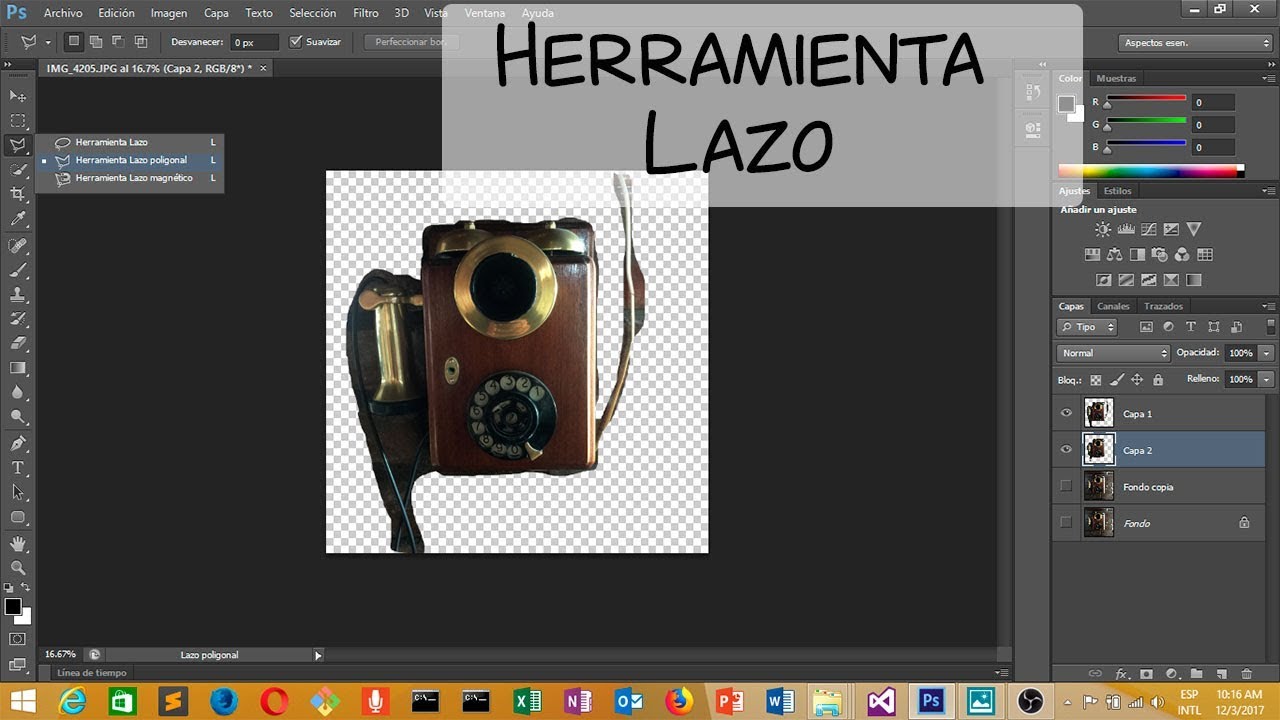Click the Desvanecer pixel input field
Image resolution: width=1280 pixels, height=720 pixels.
click(254, 43)
